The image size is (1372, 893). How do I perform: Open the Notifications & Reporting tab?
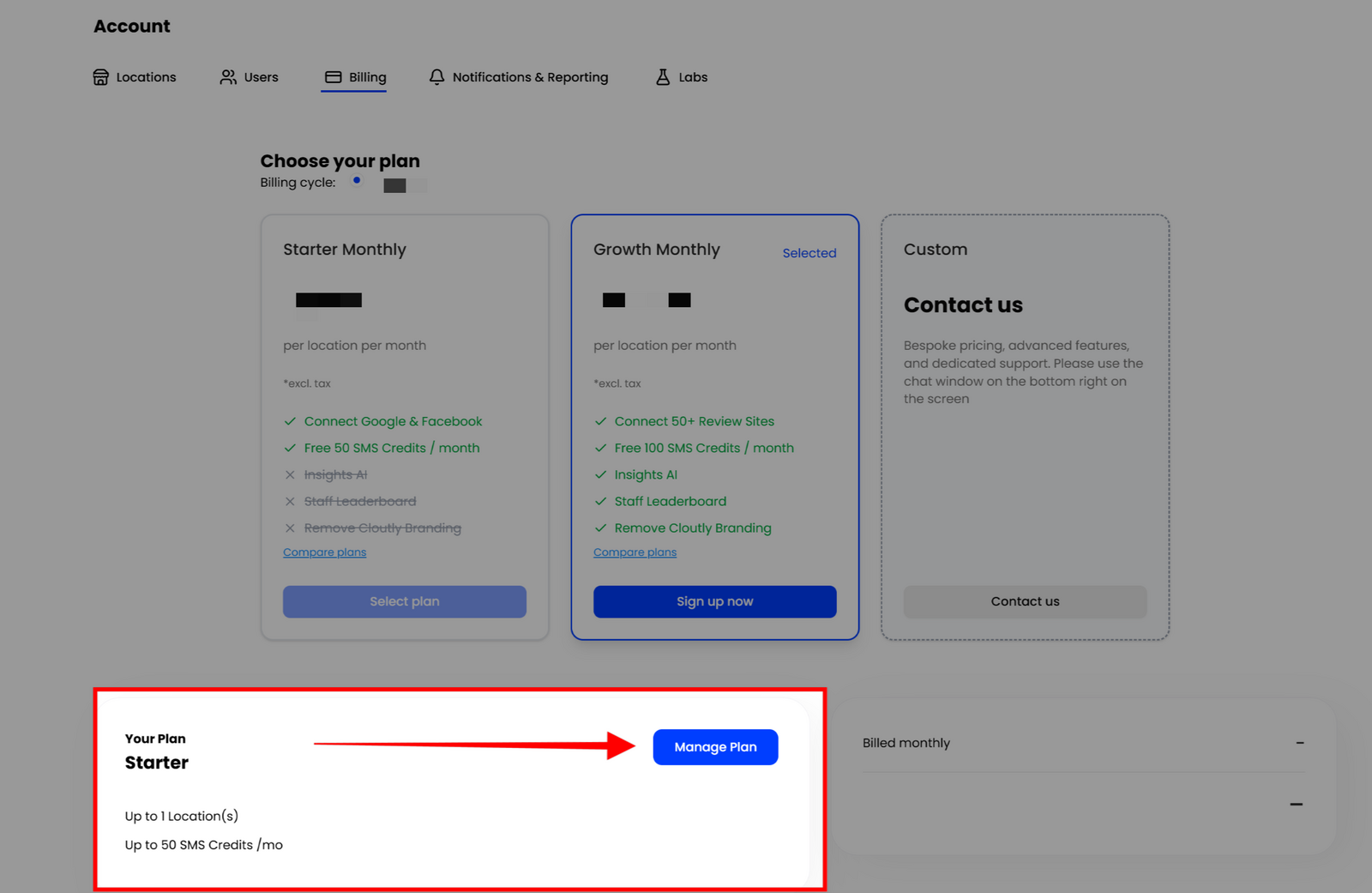pos(529,77)
